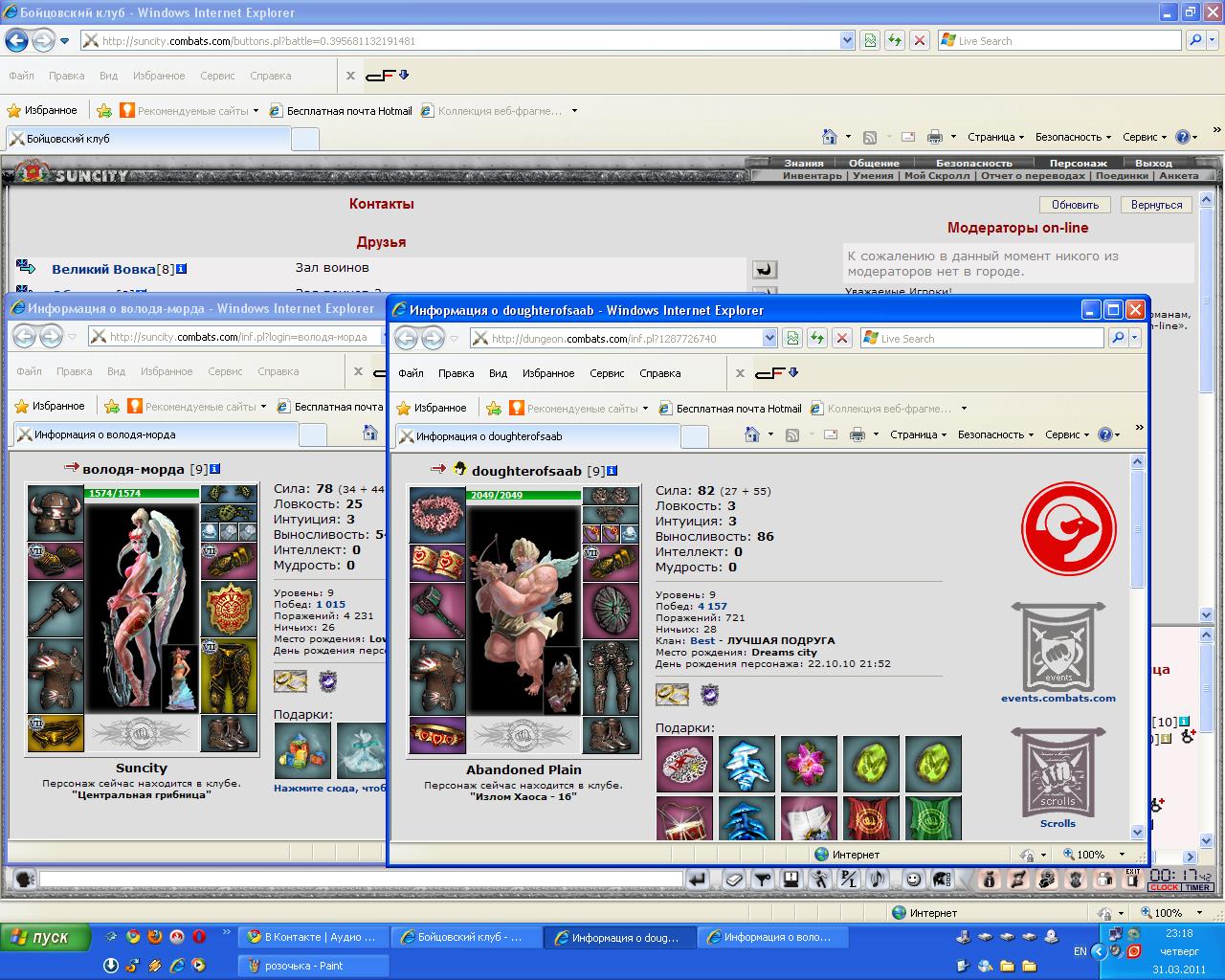Viewport: 1225px width, 980px height.
Task: Switch to the Персонаж tab in game header
Action: [1078, 163]
